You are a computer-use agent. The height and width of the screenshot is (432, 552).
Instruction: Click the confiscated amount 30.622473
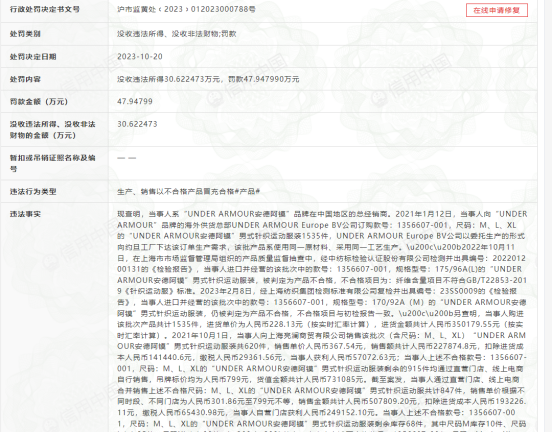[x=137, y=124]
